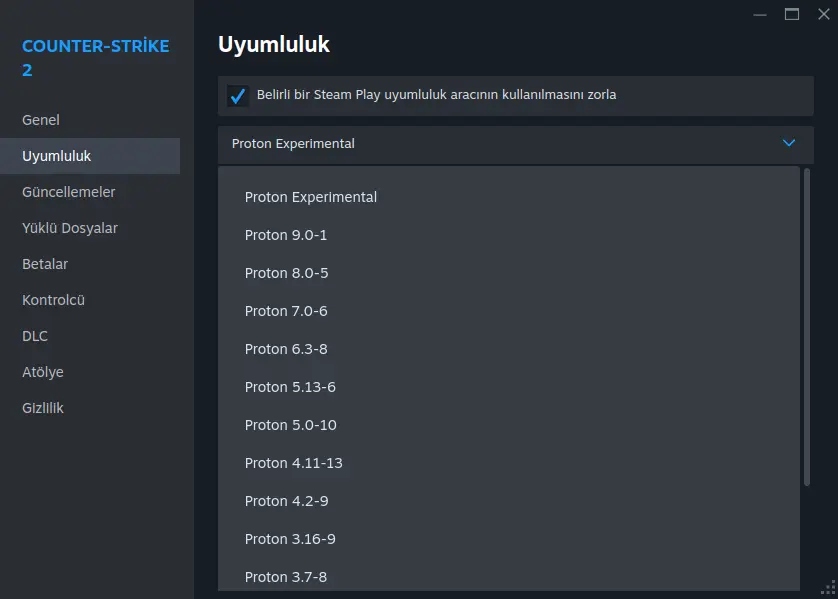
Task: Pick Proton 6.3-8 from dropdown list
Action: [x=508, y=349]
